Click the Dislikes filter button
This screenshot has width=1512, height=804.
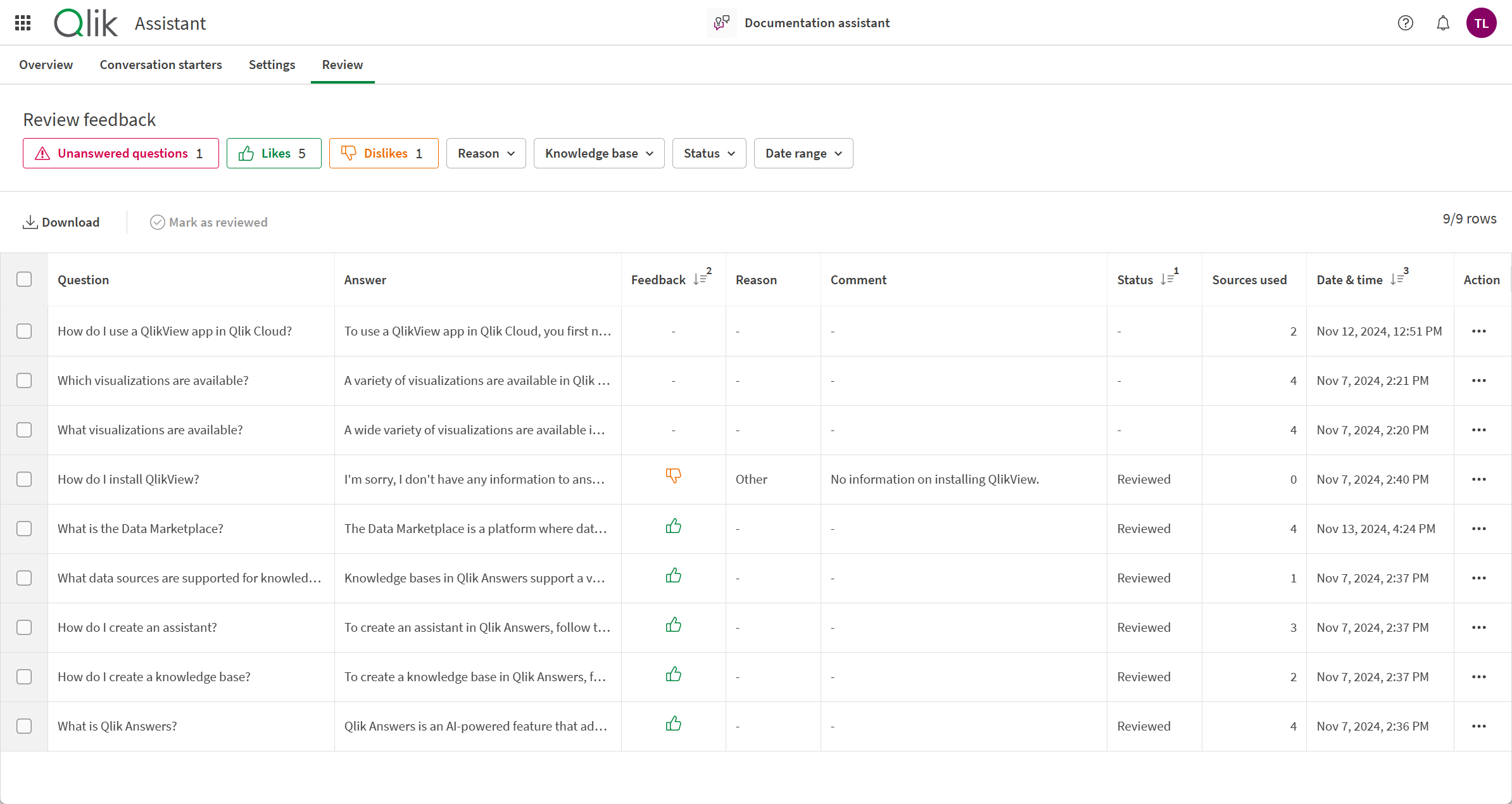click(383, 153)
